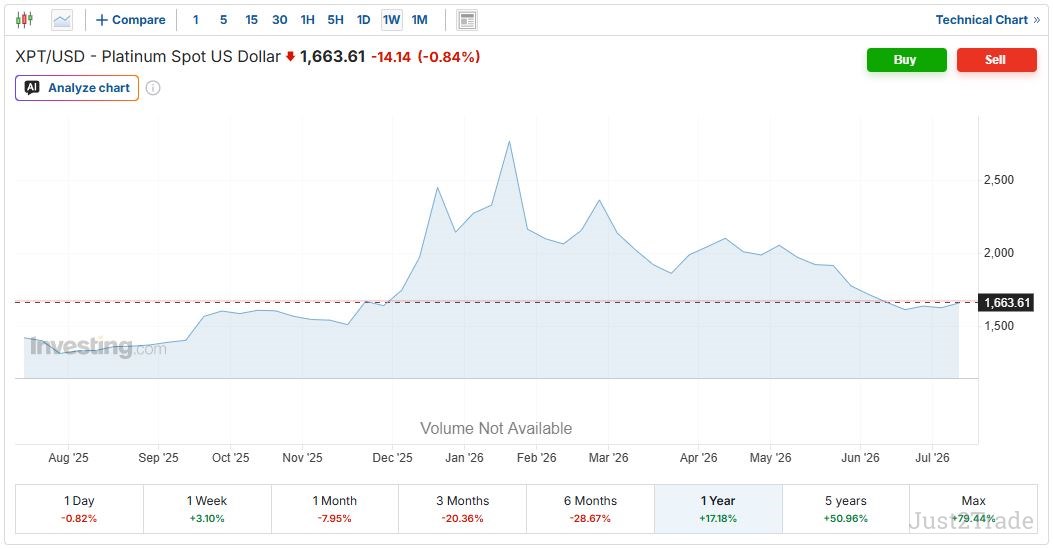1053x549 pixels.
Task: Click the 2,500 price axis label
Action: point(999,180)
